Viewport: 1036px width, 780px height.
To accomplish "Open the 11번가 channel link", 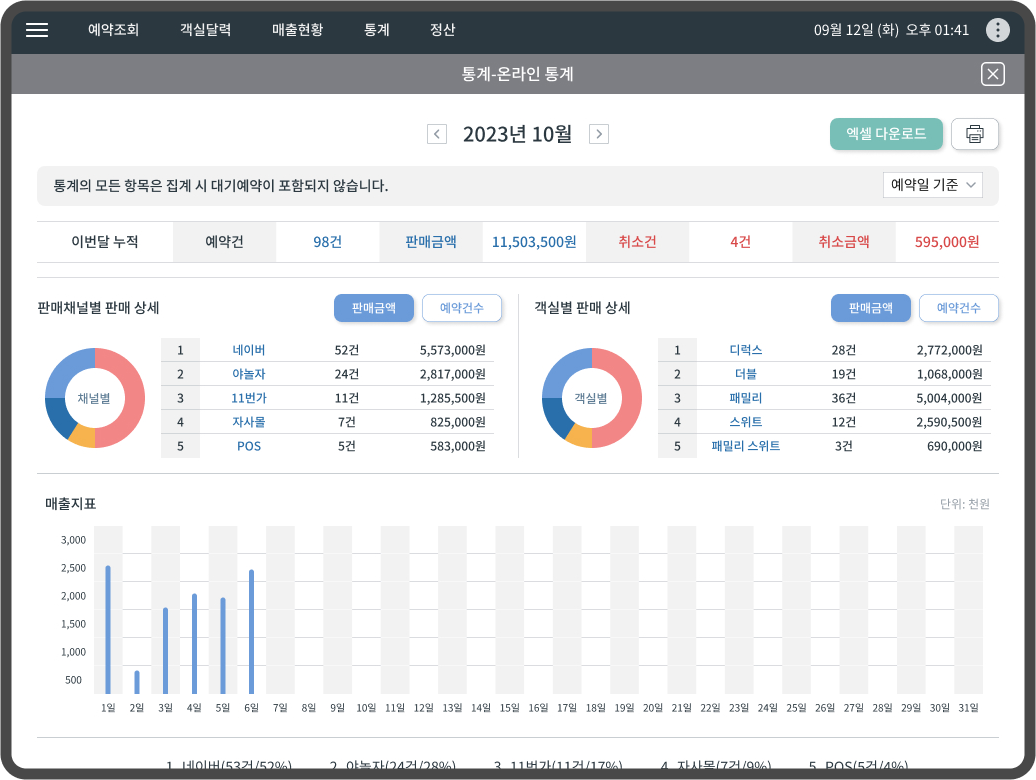I will pyautogui.click(x=248, y=398).
